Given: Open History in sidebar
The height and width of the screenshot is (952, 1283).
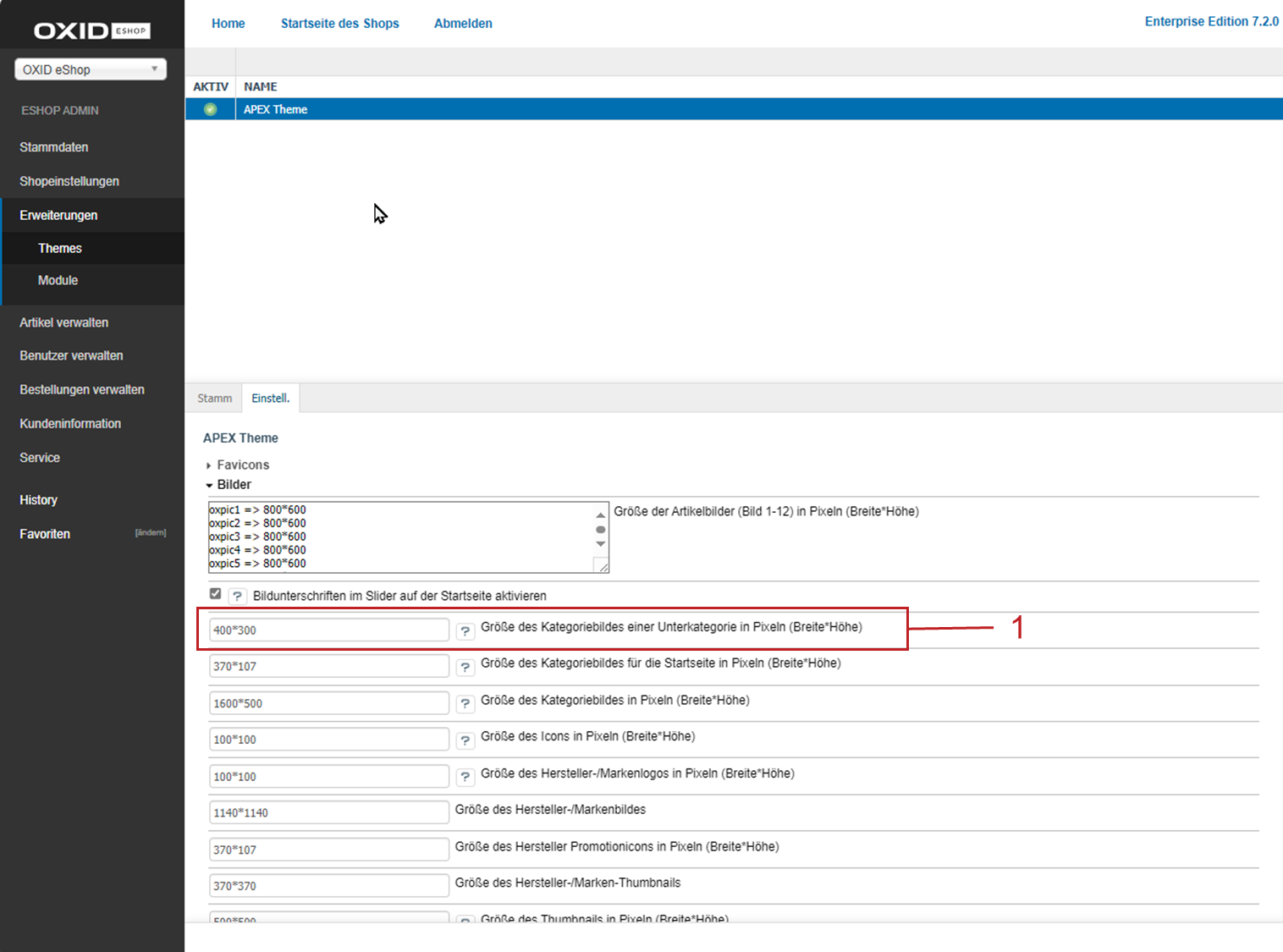Looking at the screenshot, I should click(x=38, y=500).
